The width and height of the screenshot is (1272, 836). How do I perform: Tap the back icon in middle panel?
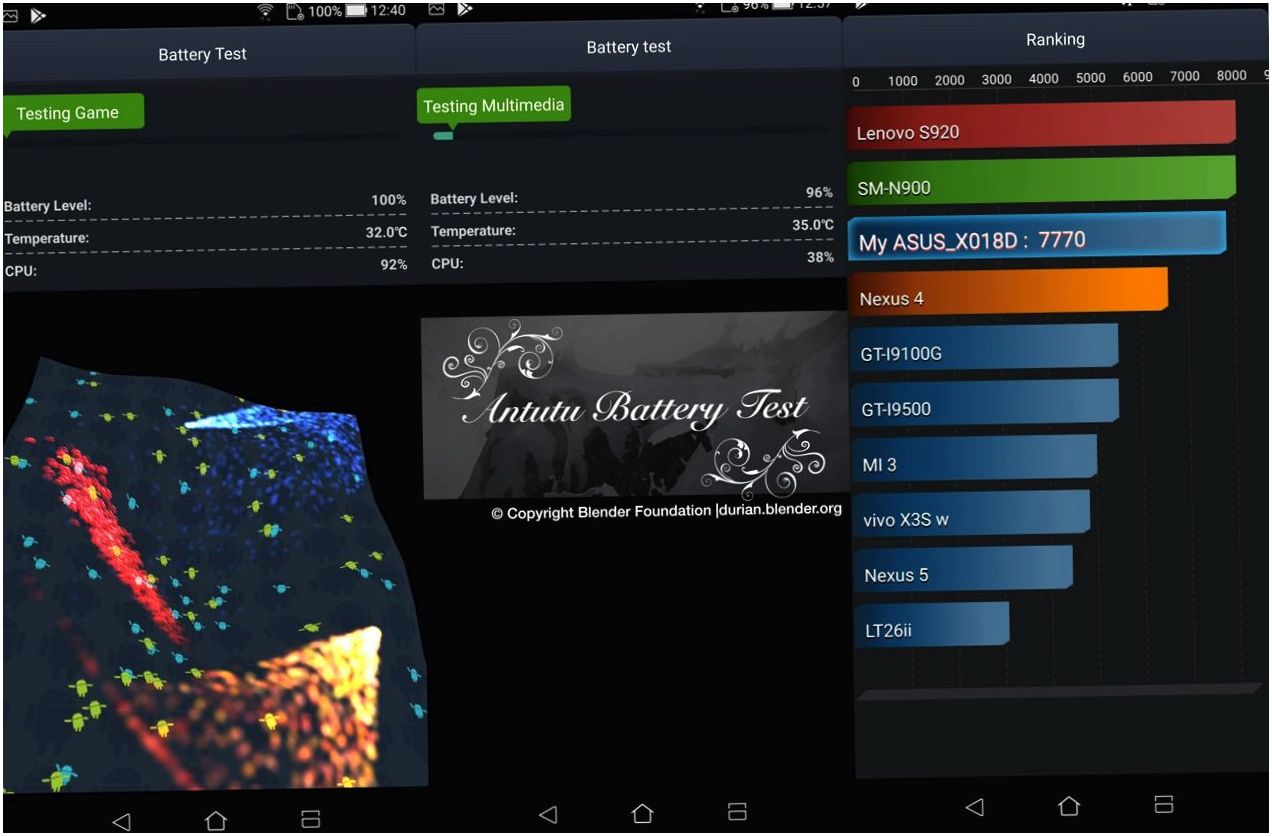[x=548, y=815]
